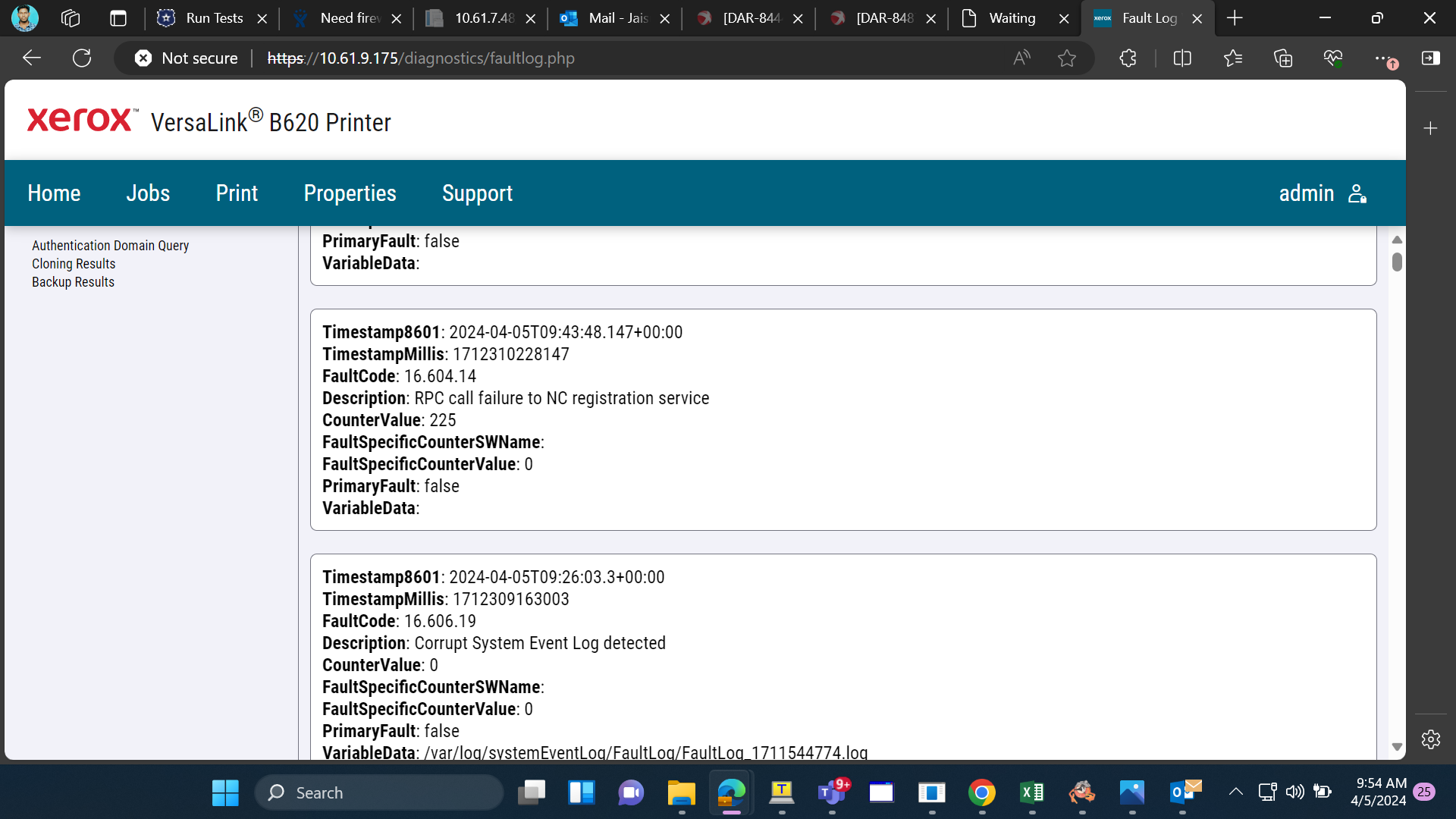
Task: Open the Support menu
Action: point(478,193)
